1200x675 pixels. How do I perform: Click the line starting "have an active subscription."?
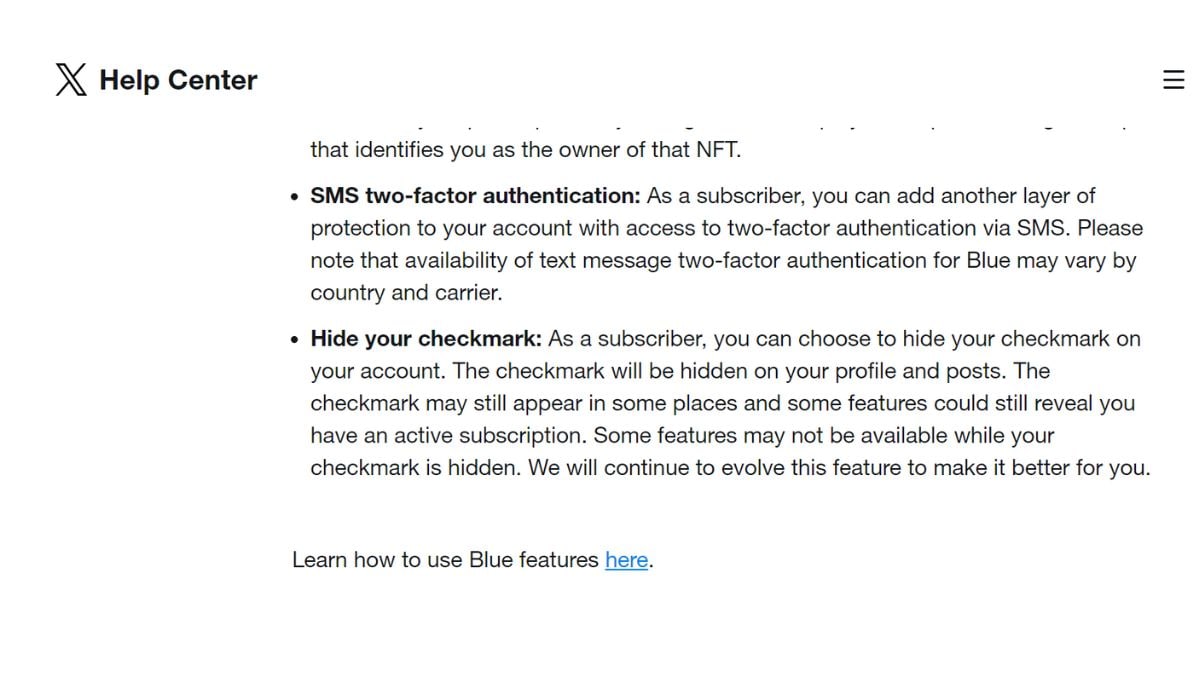[x=682, y=436]
